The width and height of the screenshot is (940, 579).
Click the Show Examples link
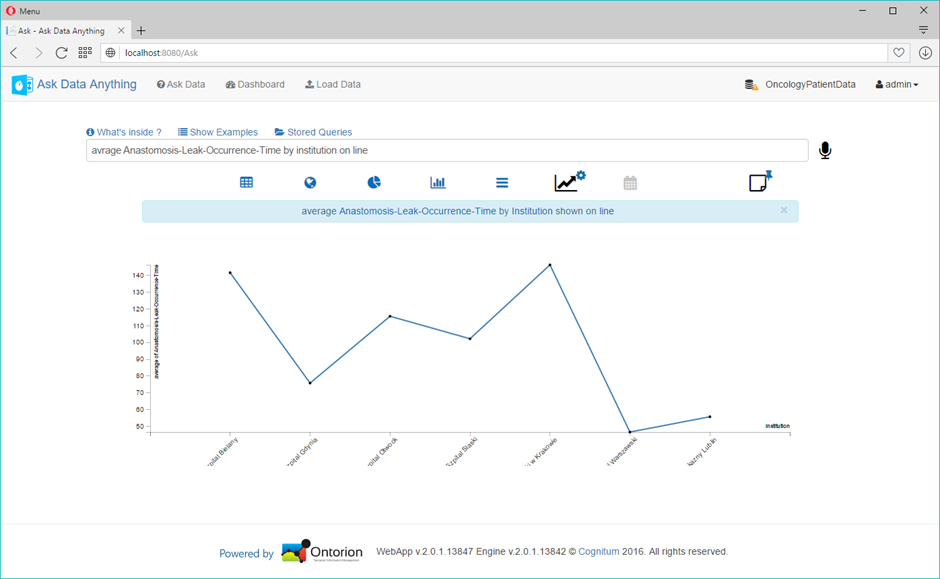pos(218,132)
